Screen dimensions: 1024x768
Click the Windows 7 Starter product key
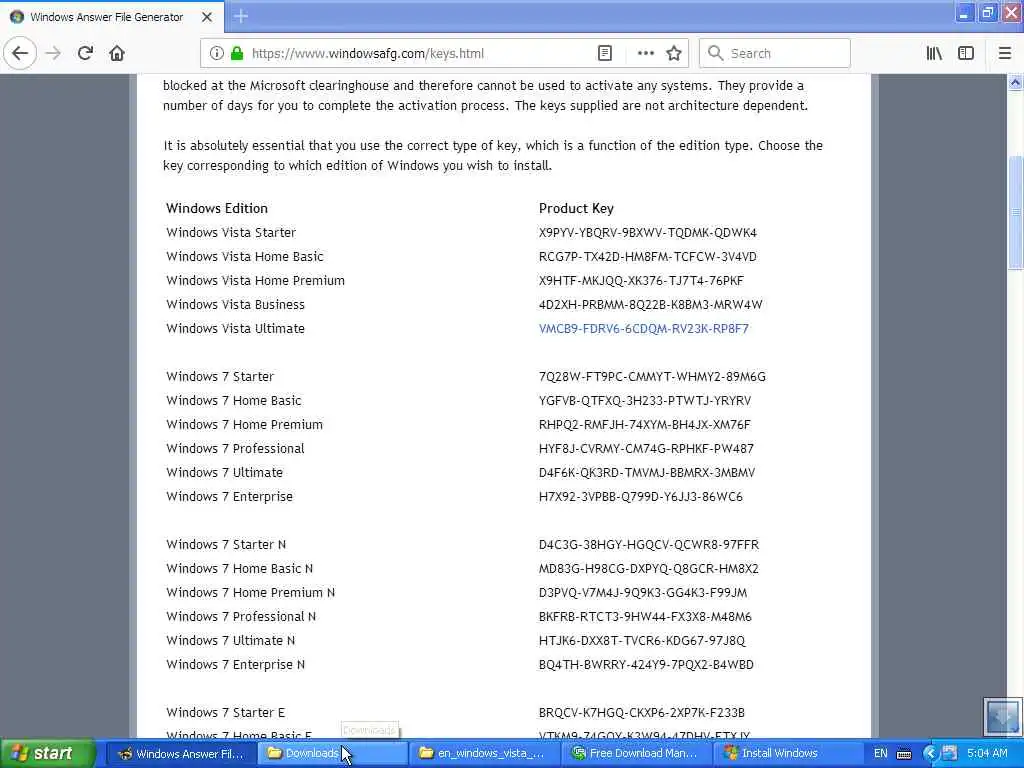pyautogui.click(x=652, y=377)
